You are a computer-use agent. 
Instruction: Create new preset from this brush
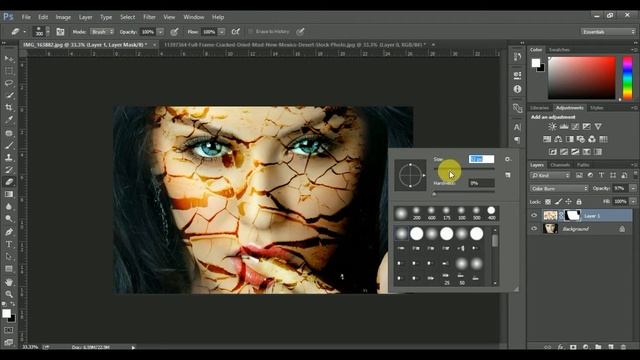[507, 175]
